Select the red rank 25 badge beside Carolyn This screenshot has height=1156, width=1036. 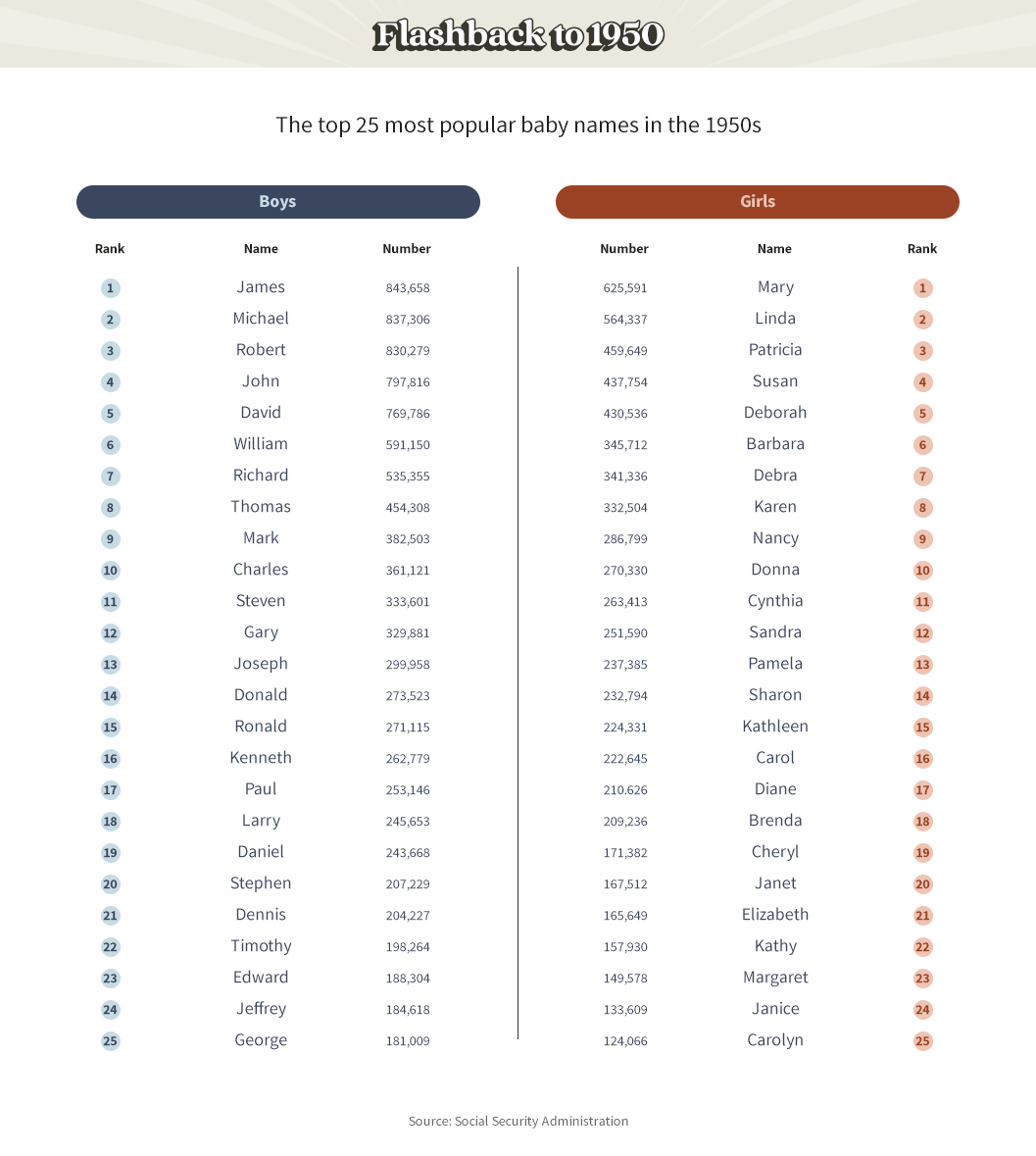[922, 1041]
